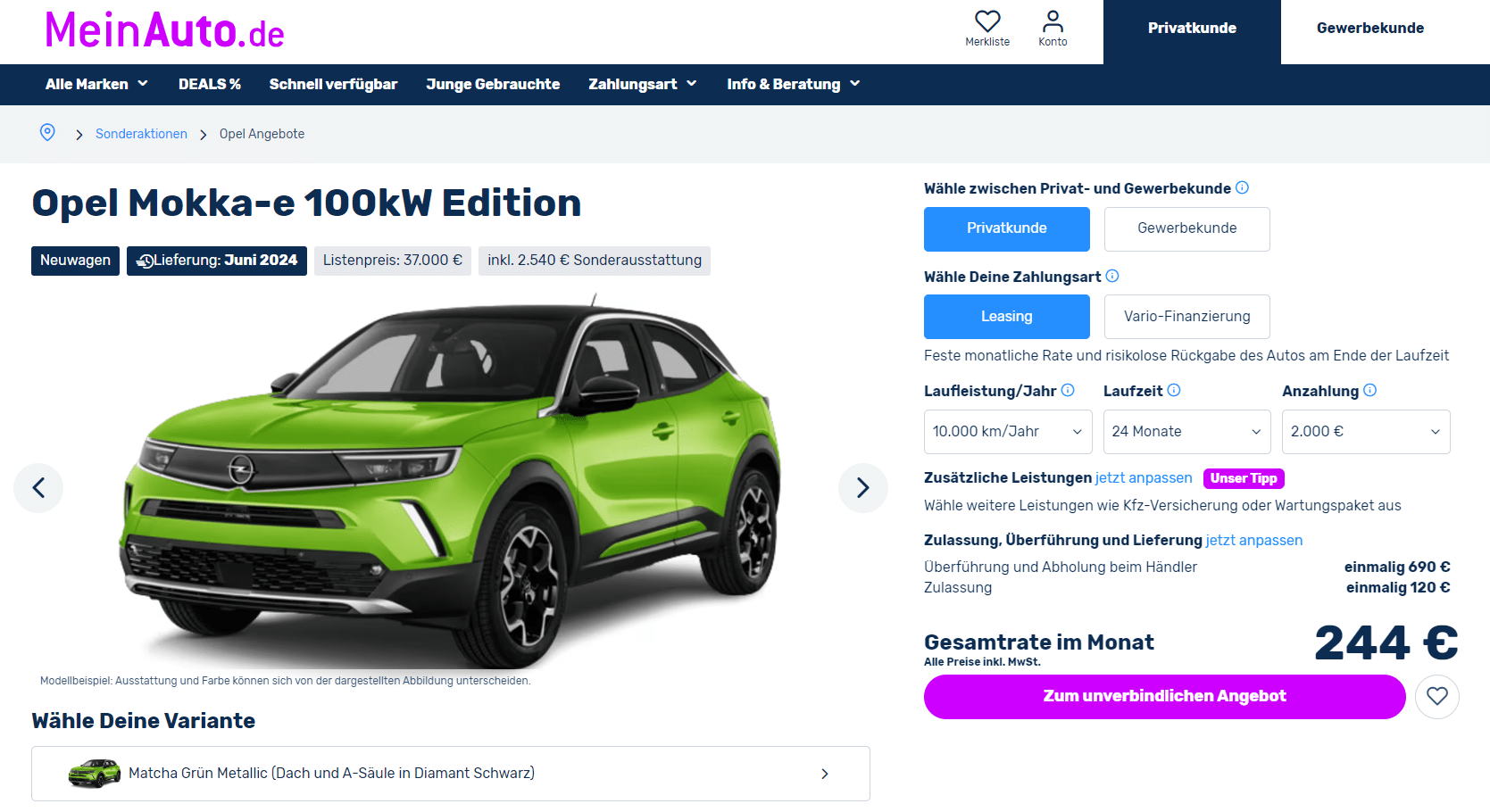The image size is (1490, 812).
Task: Choose Vario-Finanzierung payment type
Action: coord(1186,317)
